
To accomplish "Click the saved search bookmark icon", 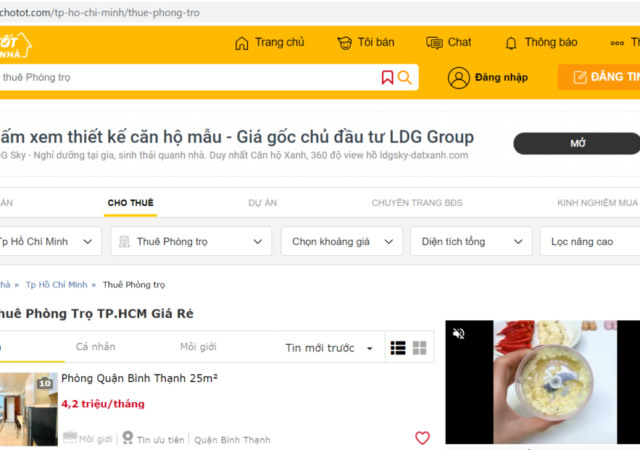I will 387,78.
